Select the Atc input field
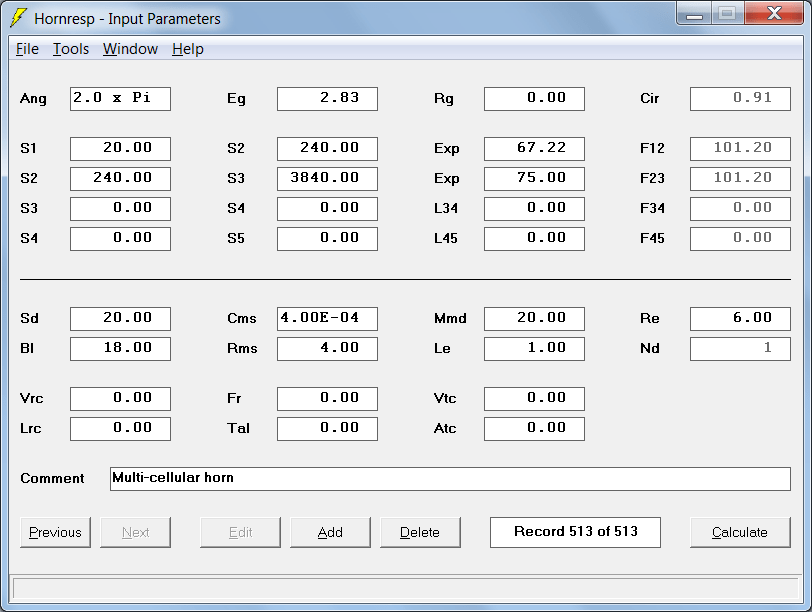Image resolution: width=812 pixels, height=612 pixels. coord(534,429)
